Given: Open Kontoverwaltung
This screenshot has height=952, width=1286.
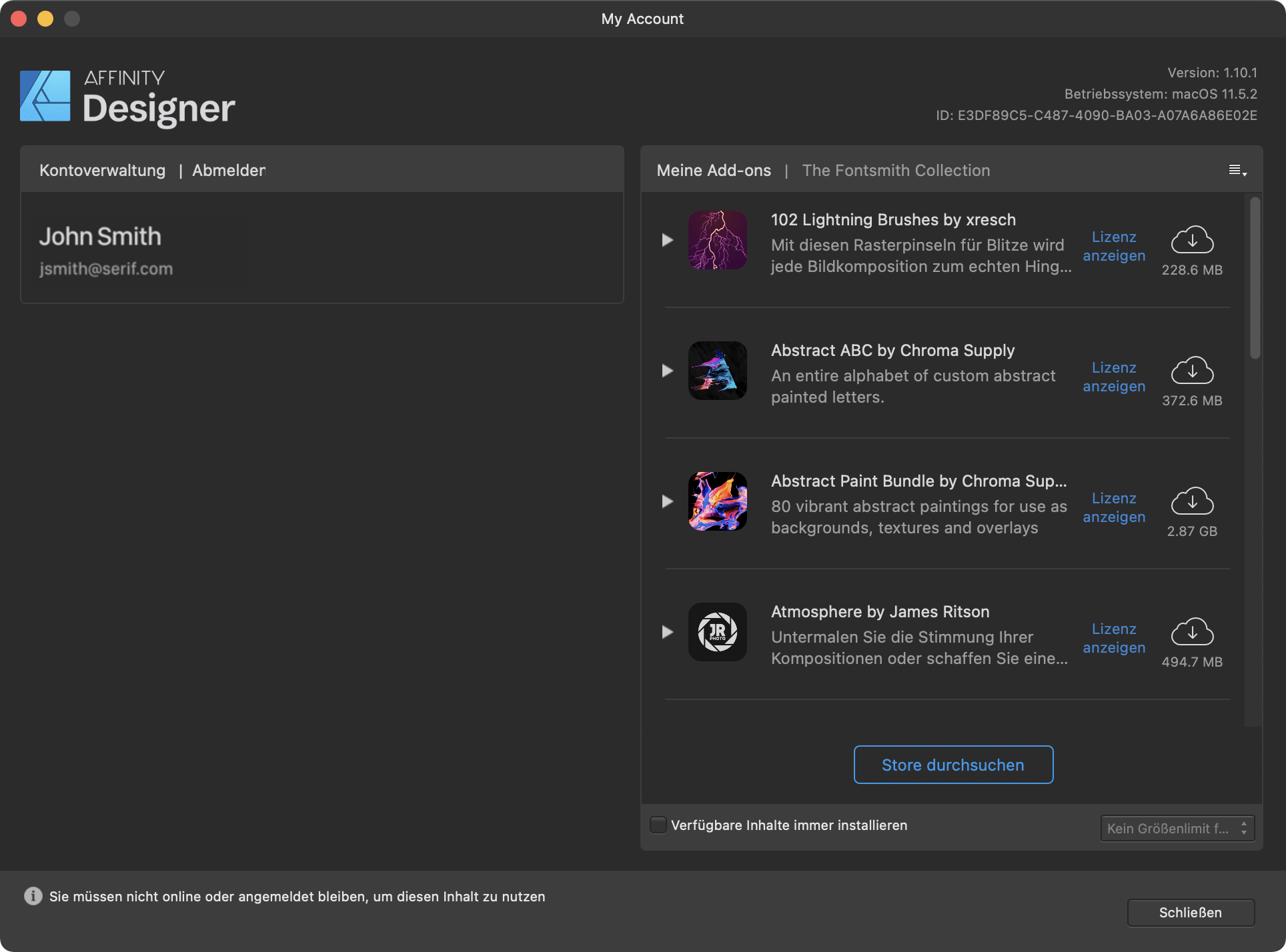Looking at the screenshot, I should point(102,171).
